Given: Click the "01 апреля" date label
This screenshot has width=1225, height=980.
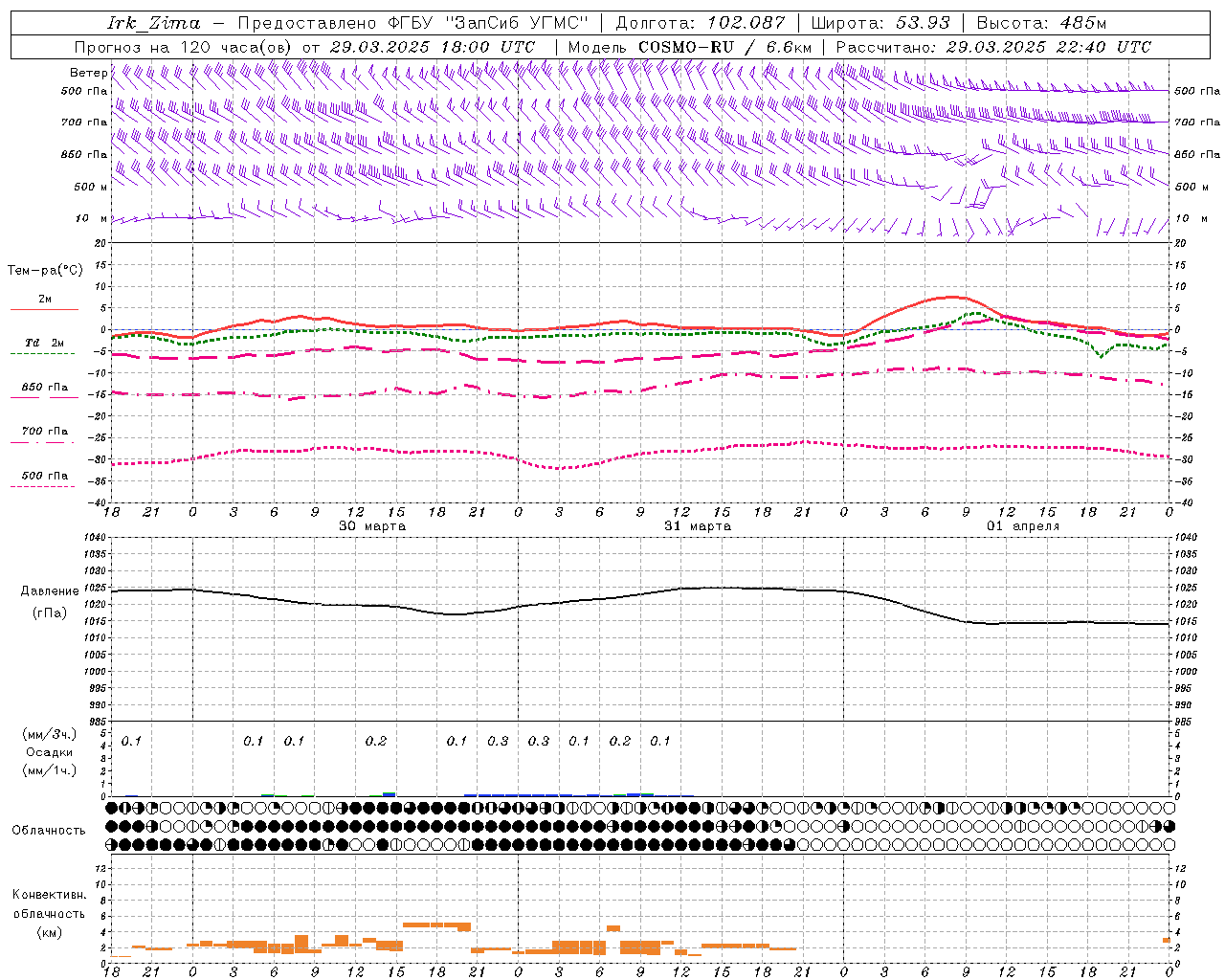Looking at the screenshot, I should 1023,526.
